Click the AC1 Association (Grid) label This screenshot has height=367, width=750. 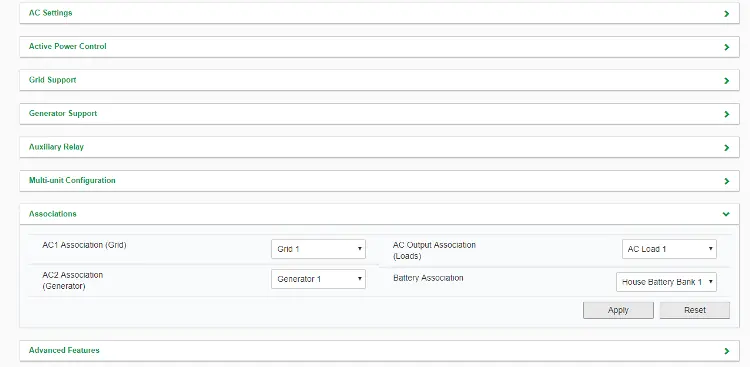coord(84,245)
